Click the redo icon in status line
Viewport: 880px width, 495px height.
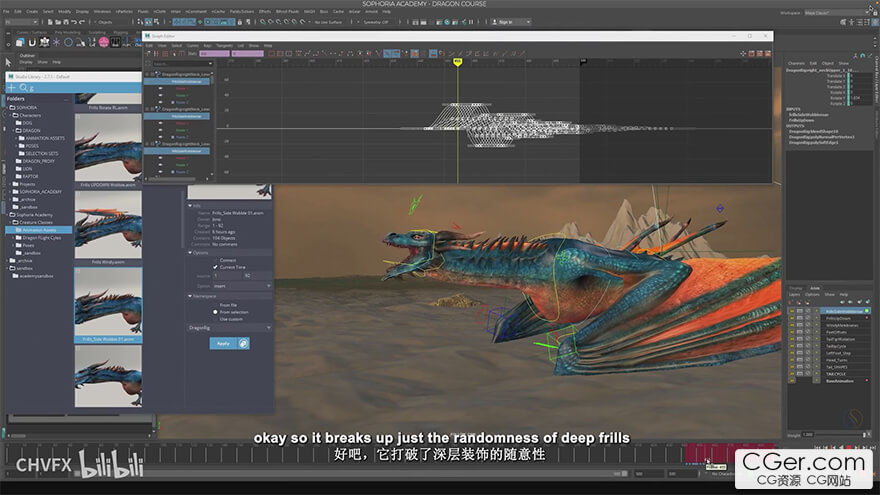click(82, 22)
